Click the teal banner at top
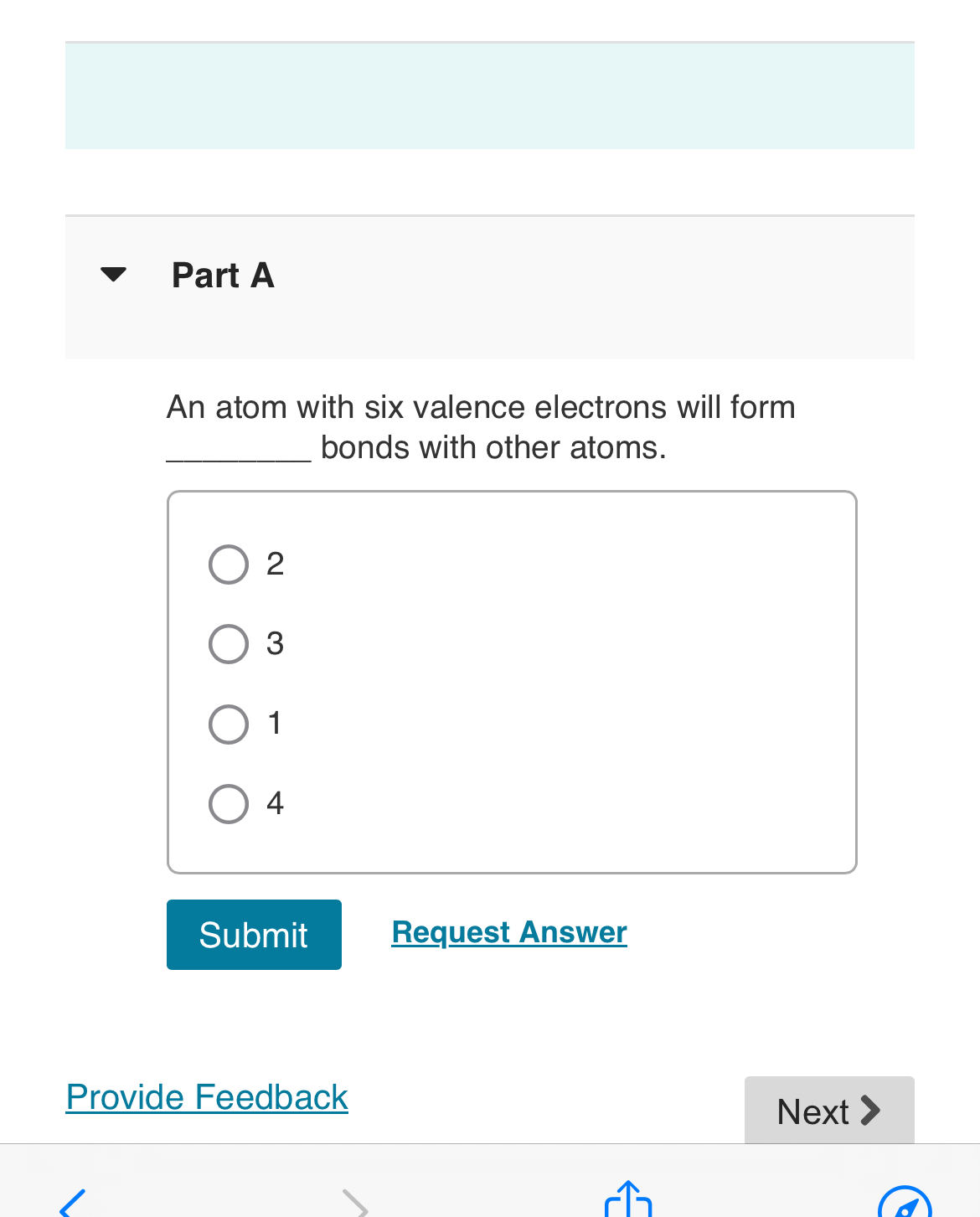The image size is (980, 1217). pyautogui.click(x=490, y=95)
